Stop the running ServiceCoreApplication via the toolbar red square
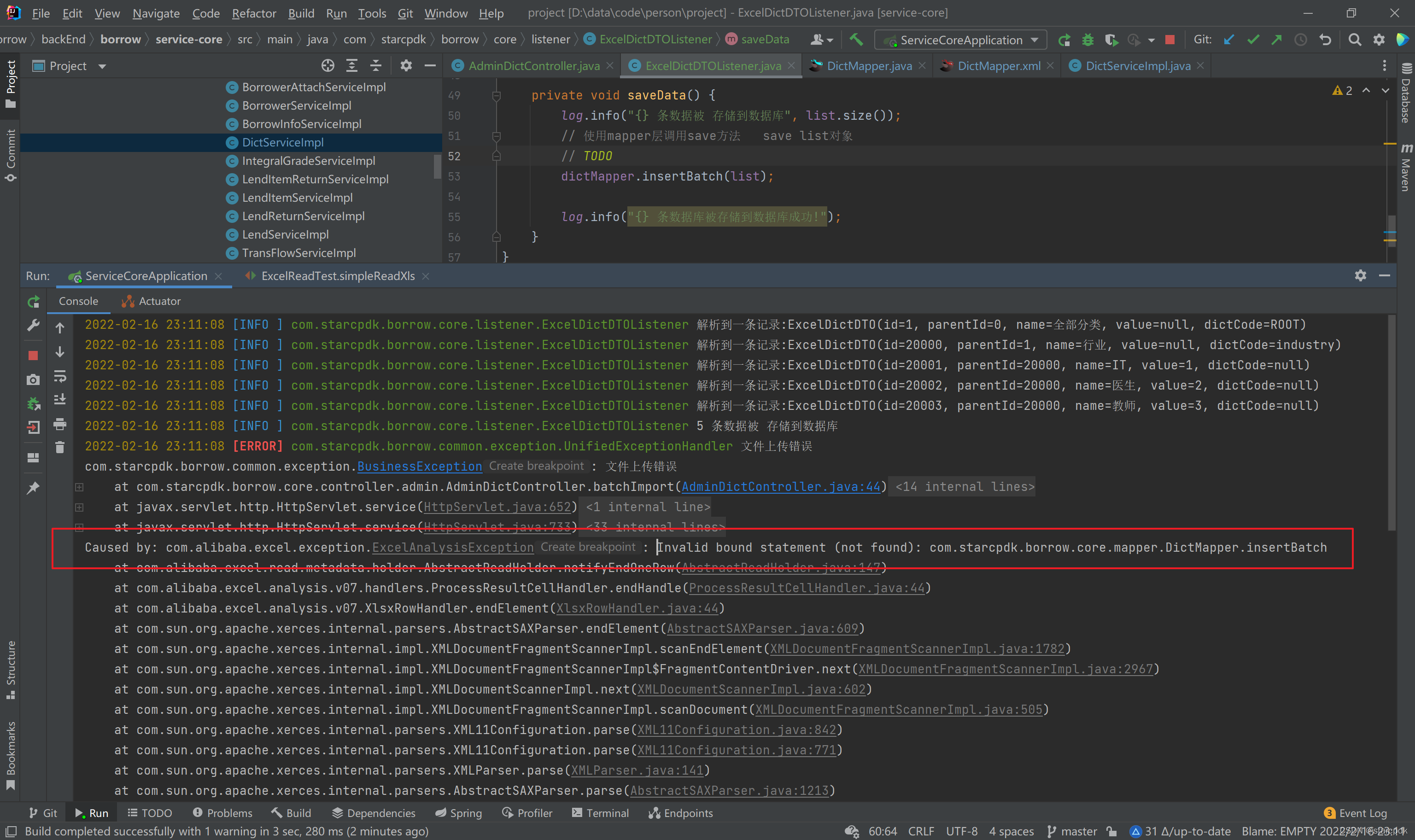The width and height of the screenshot is (1415, 840). pyautogui.click(x=1170, y=40)
